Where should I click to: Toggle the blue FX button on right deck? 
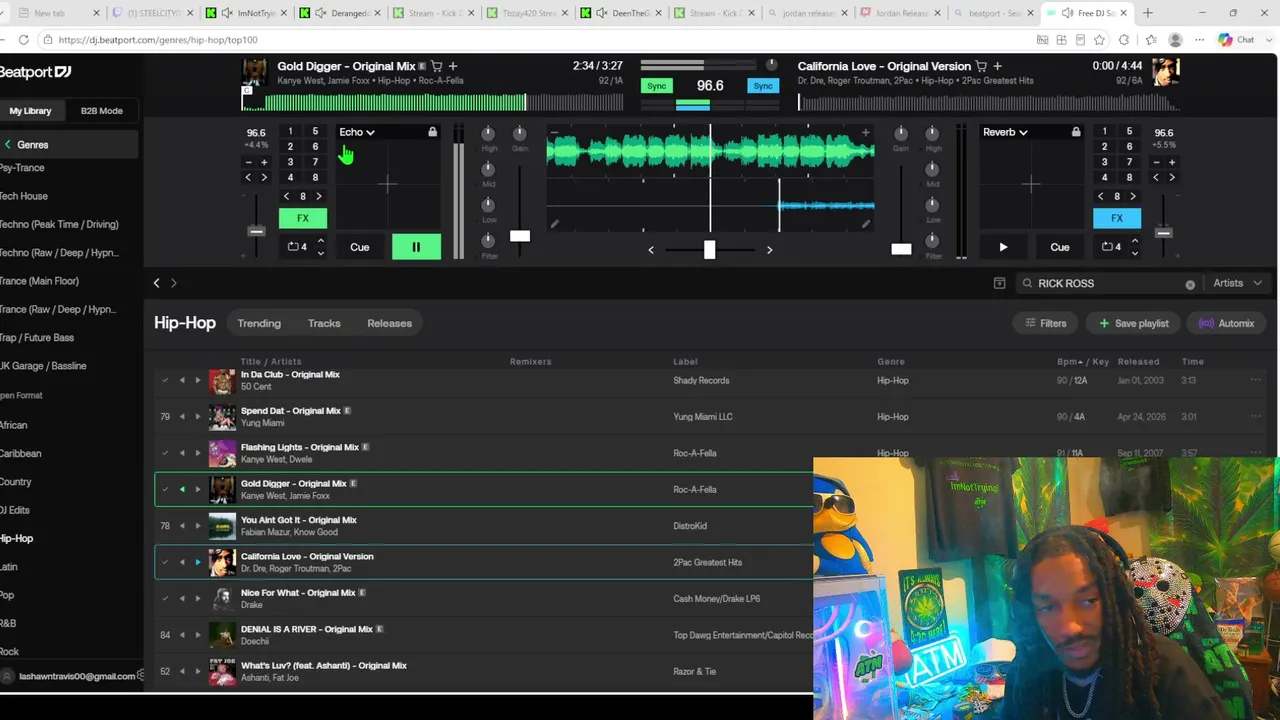1117,218
